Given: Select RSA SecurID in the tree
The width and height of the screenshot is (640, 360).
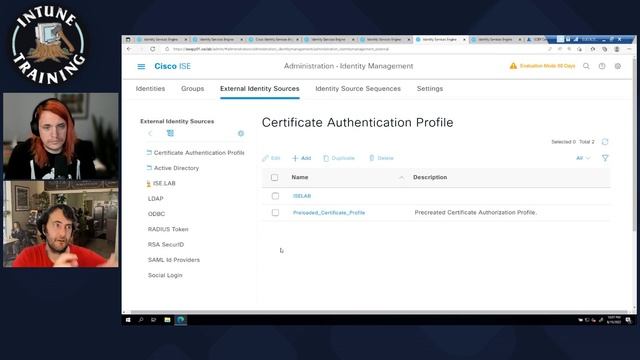Looking at the screenshot, I should pos(166,244).
